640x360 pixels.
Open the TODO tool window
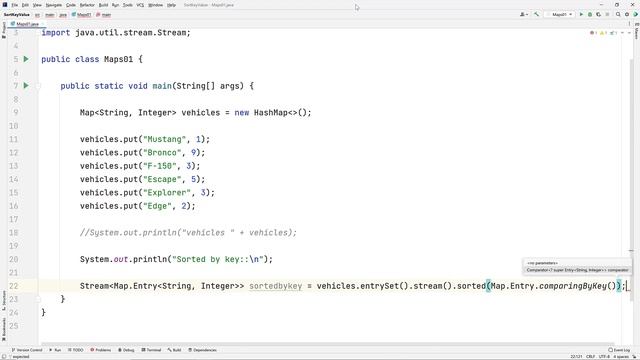coord(76,350)
